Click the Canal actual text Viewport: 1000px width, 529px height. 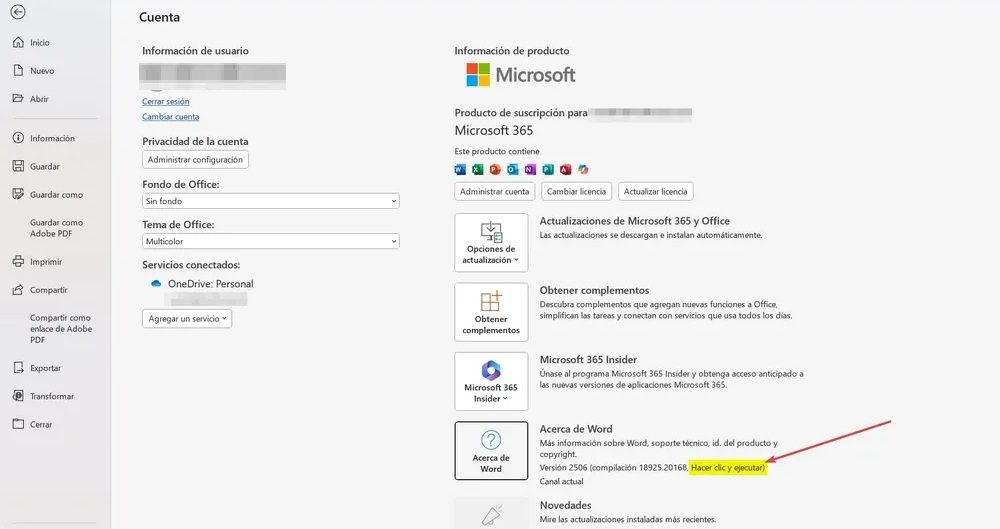[x=561, y=482]
